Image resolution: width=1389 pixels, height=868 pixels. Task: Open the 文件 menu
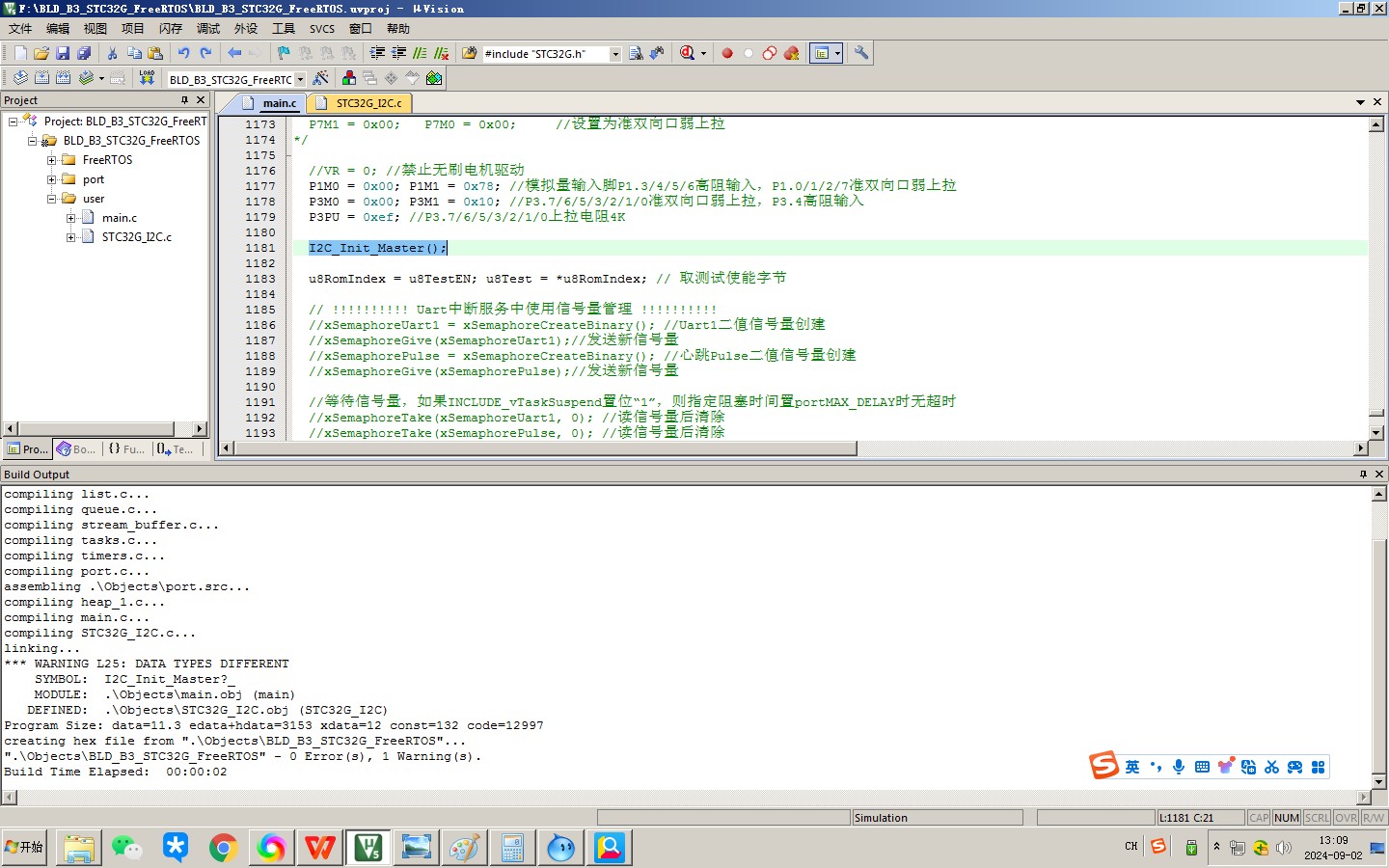click(20, 29)
